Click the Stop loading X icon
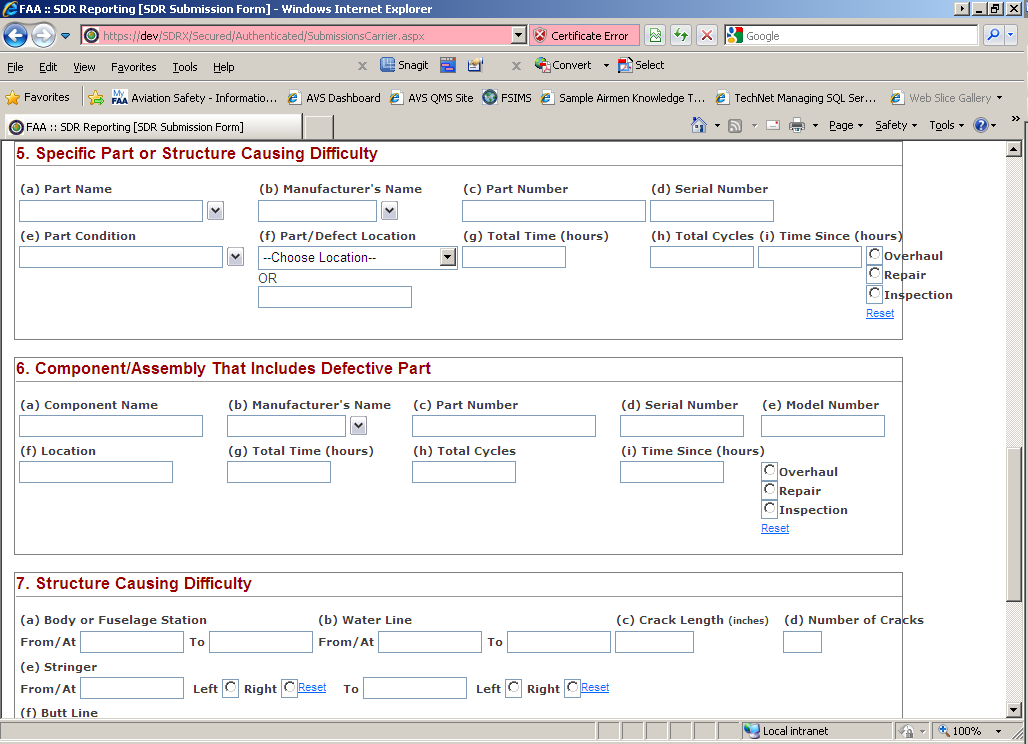The width and height of the screenshot is (1028, 744). pos(707,36)
